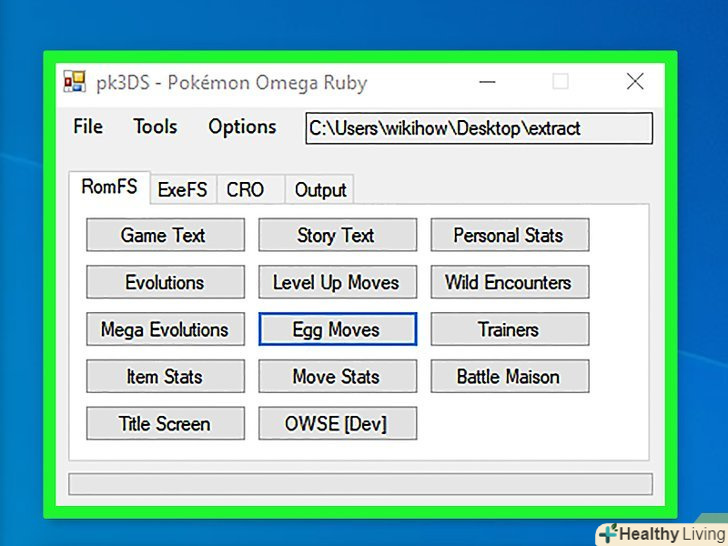
Task: Switch to the Output tab
Action: tap(319, 189)
